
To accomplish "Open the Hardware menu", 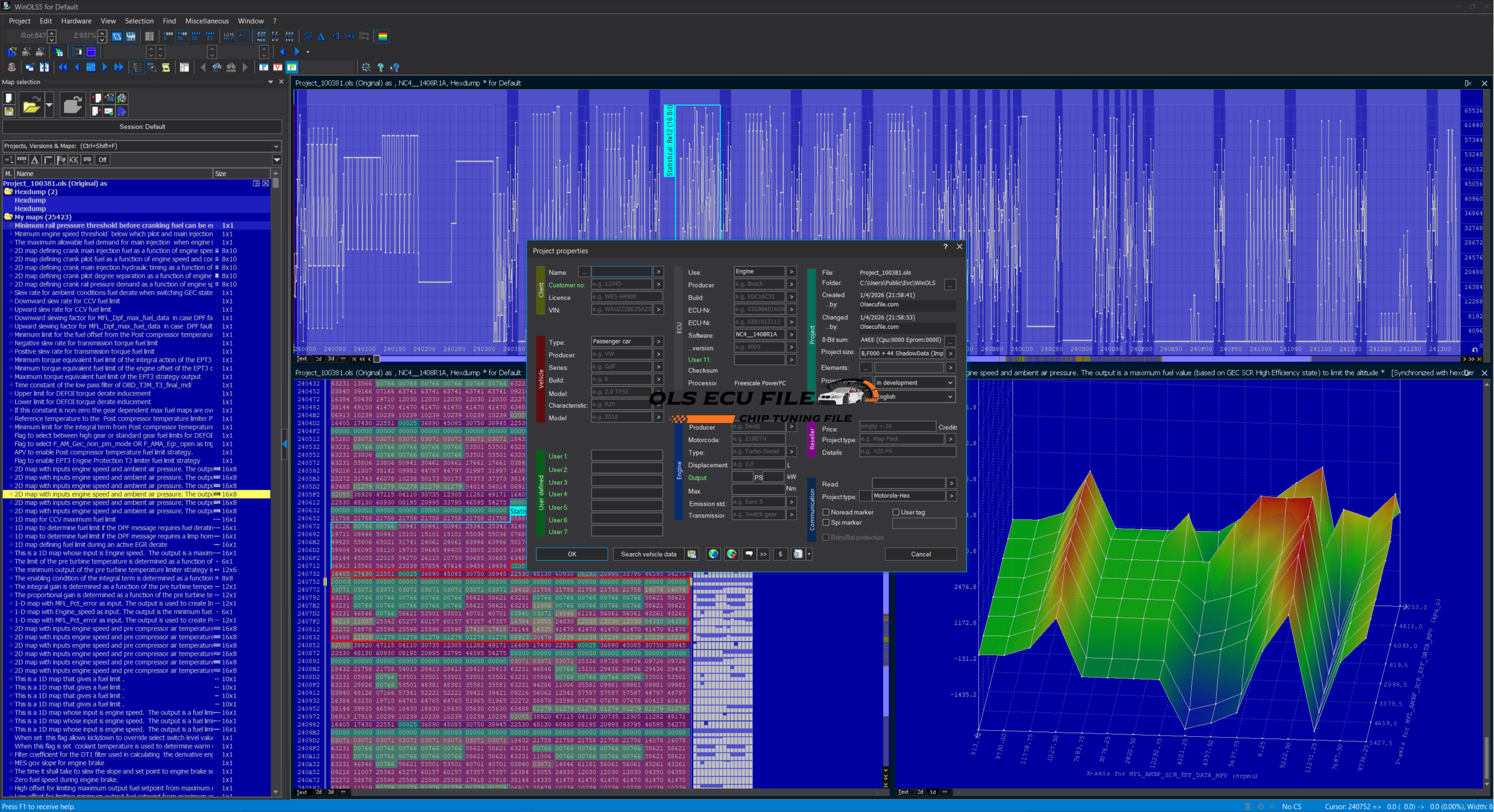I will (x=76, y=21).
